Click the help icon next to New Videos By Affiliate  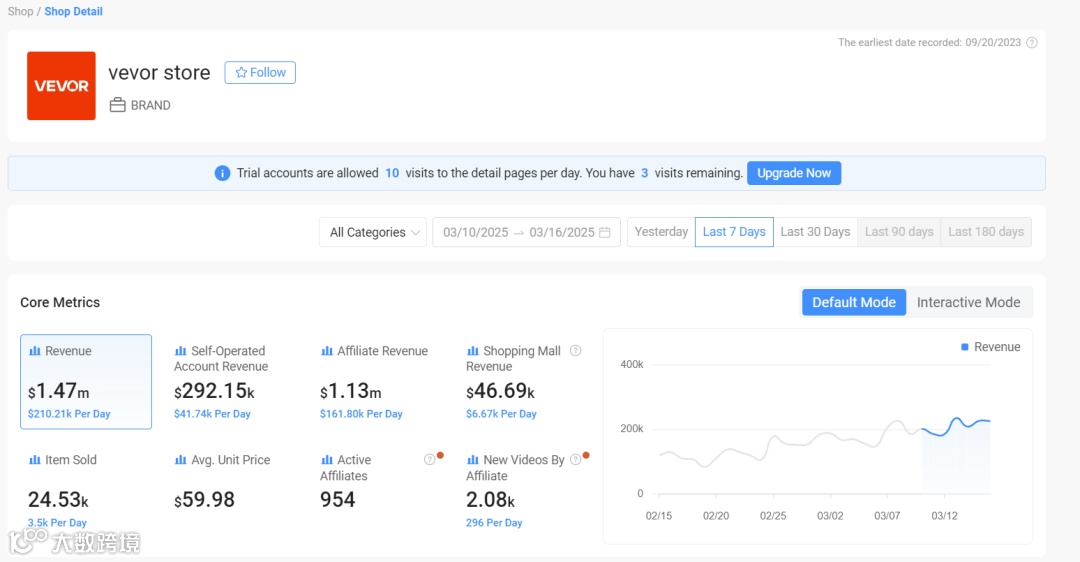[576, 459]
